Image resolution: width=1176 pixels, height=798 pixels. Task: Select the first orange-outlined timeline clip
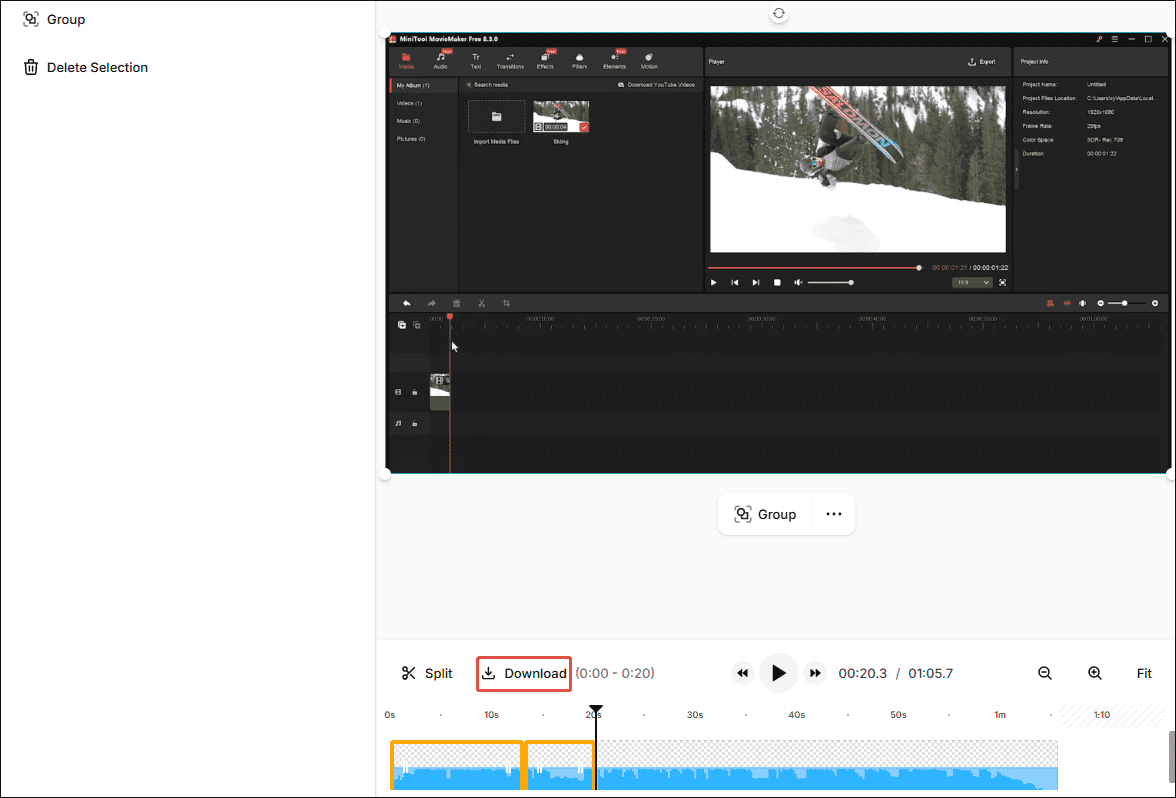[x=457, y=765]
